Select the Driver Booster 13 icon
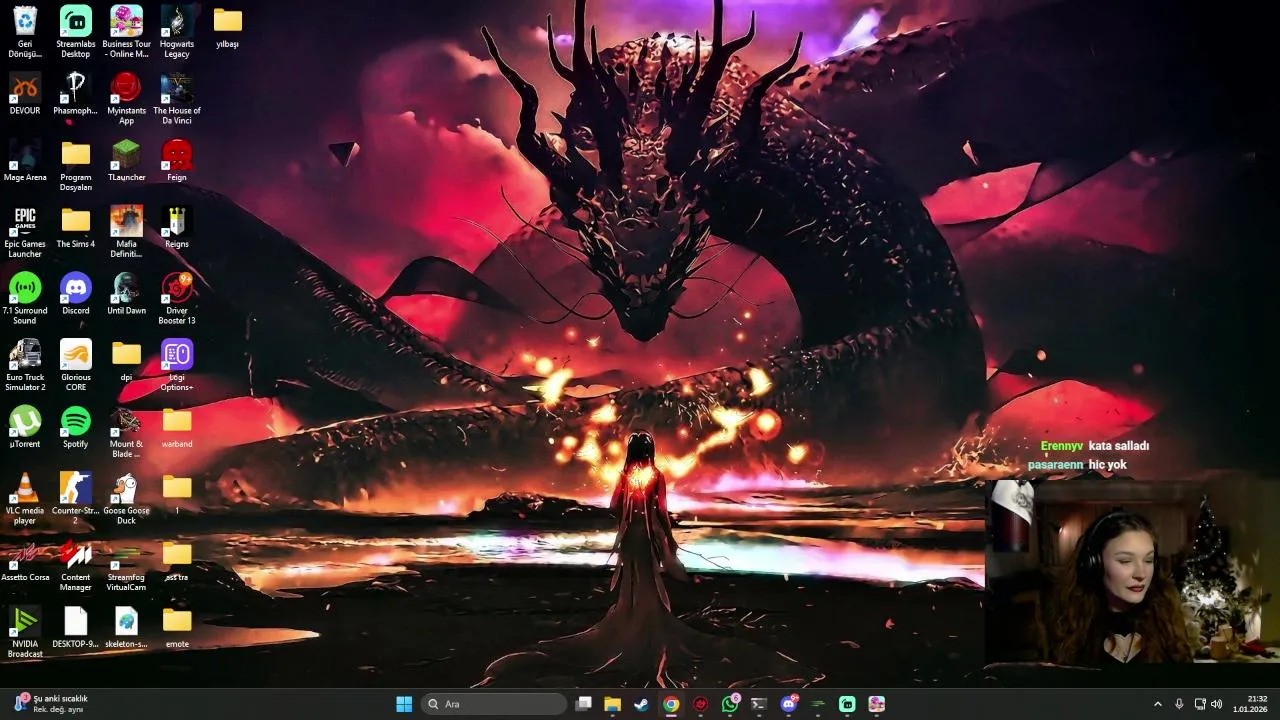Image resolution: width=1280 pixels, height=720 pixels. pyautogui.click(x=177, y=298)
